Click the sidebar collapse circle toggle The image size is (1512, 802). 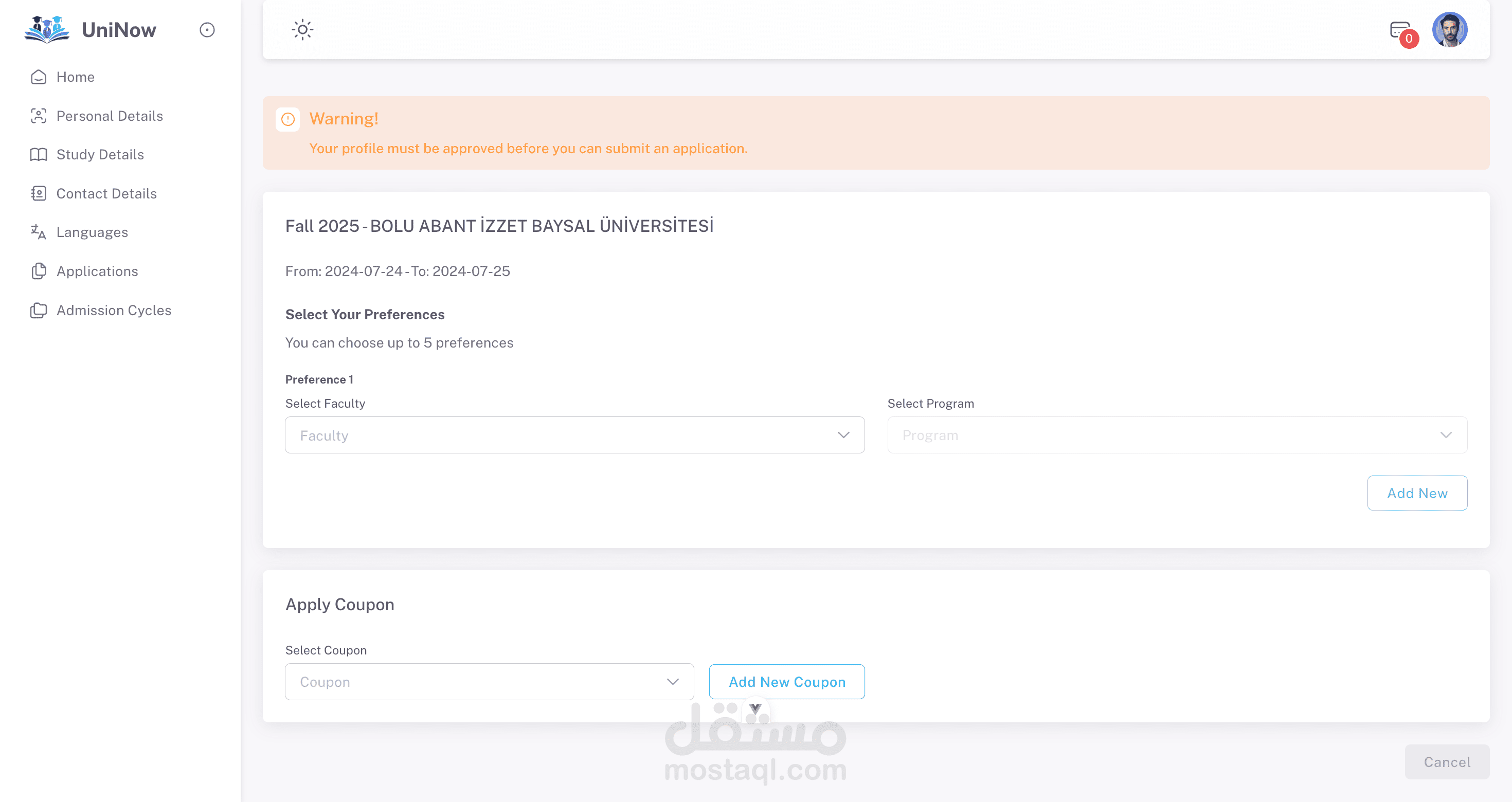pyautogui.click(x=207, y=30)
